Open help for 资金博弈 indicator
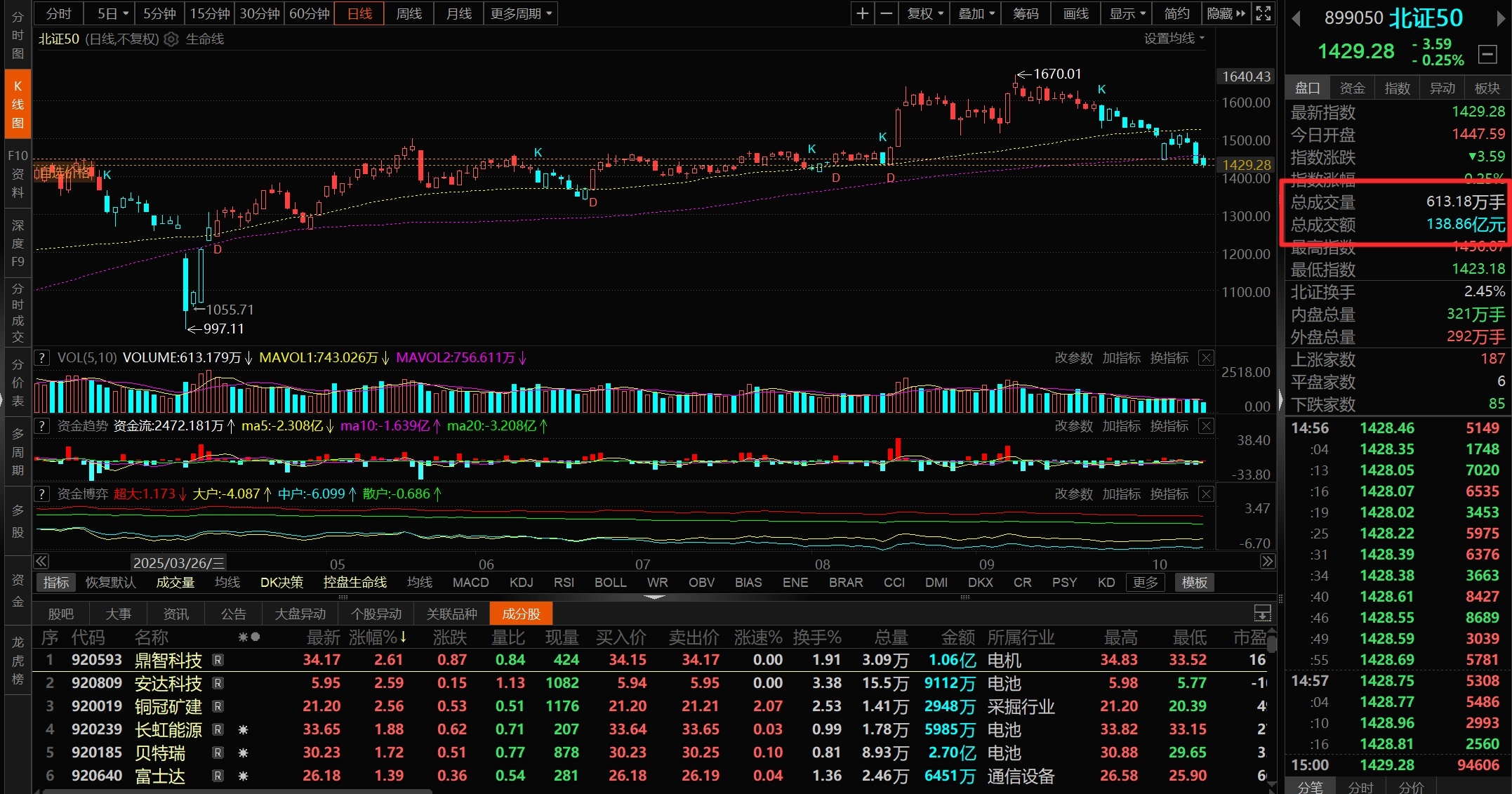The image size is (1512, 794). coord(42,494)
